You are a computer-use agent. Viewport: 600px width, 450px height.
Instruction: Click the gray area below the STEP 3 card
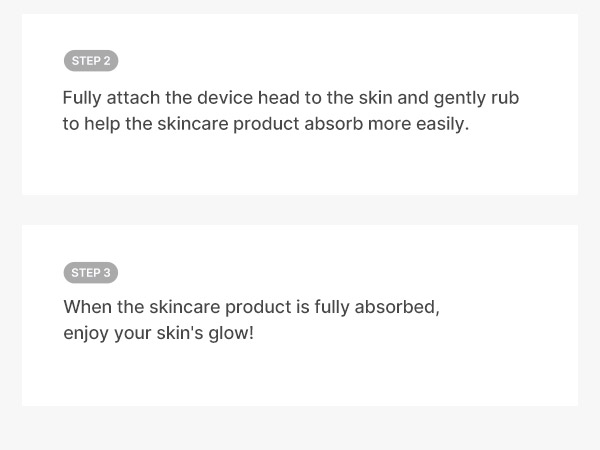(300, 428)
